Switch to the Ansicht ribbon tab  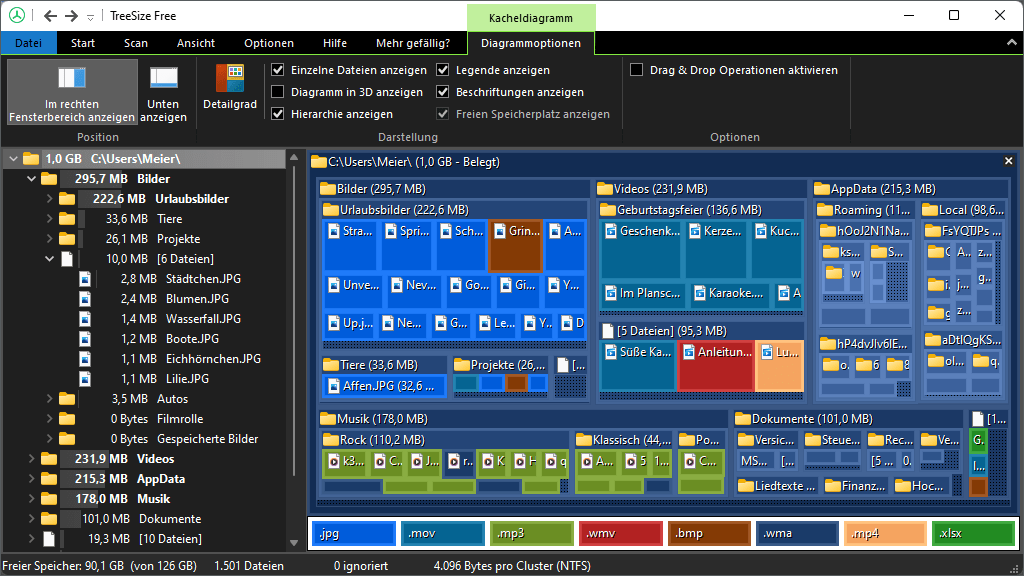196,43
